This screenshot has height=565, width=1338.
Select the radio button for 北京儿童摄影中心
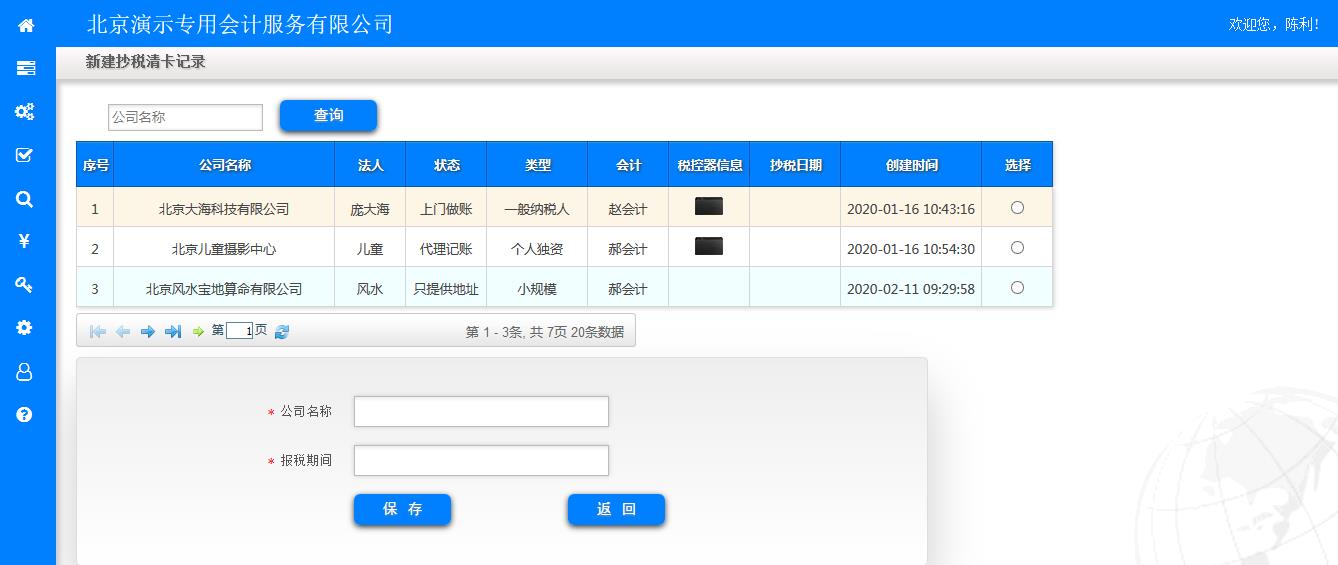pyautogui.click(x=1017, y=248)
